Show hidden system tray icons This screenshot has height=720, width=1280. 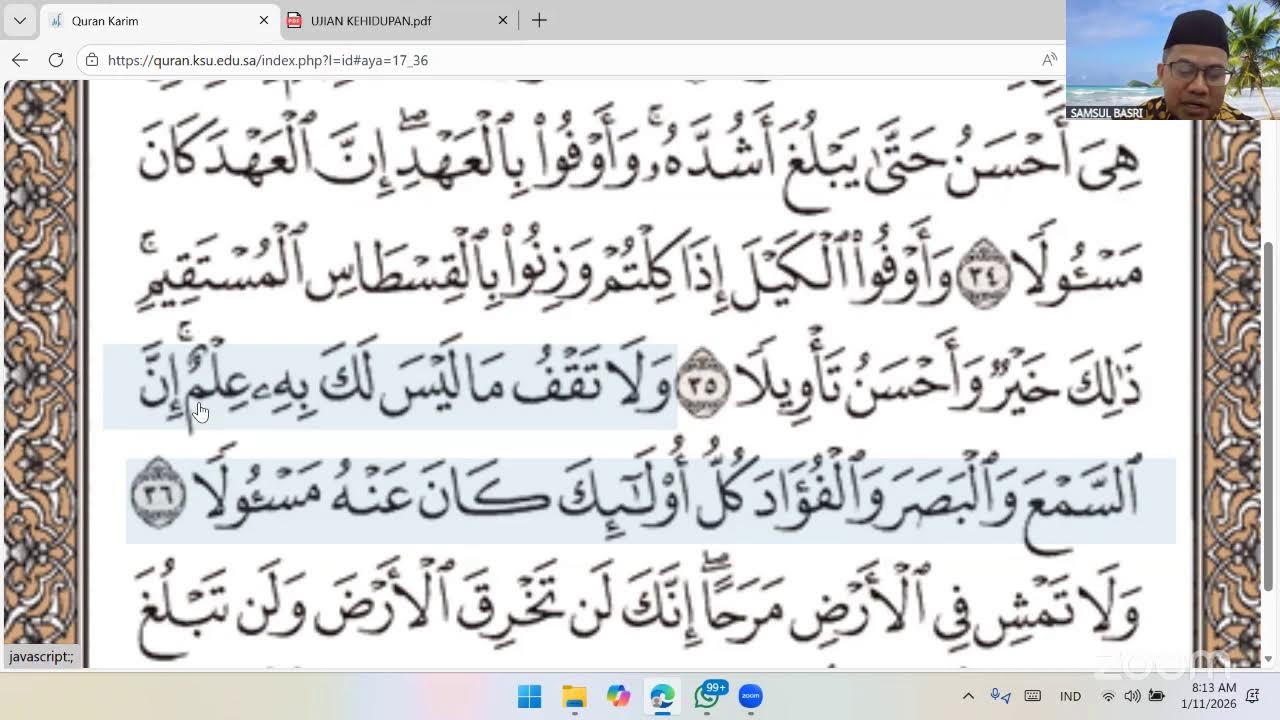click(x=968, y=696)
